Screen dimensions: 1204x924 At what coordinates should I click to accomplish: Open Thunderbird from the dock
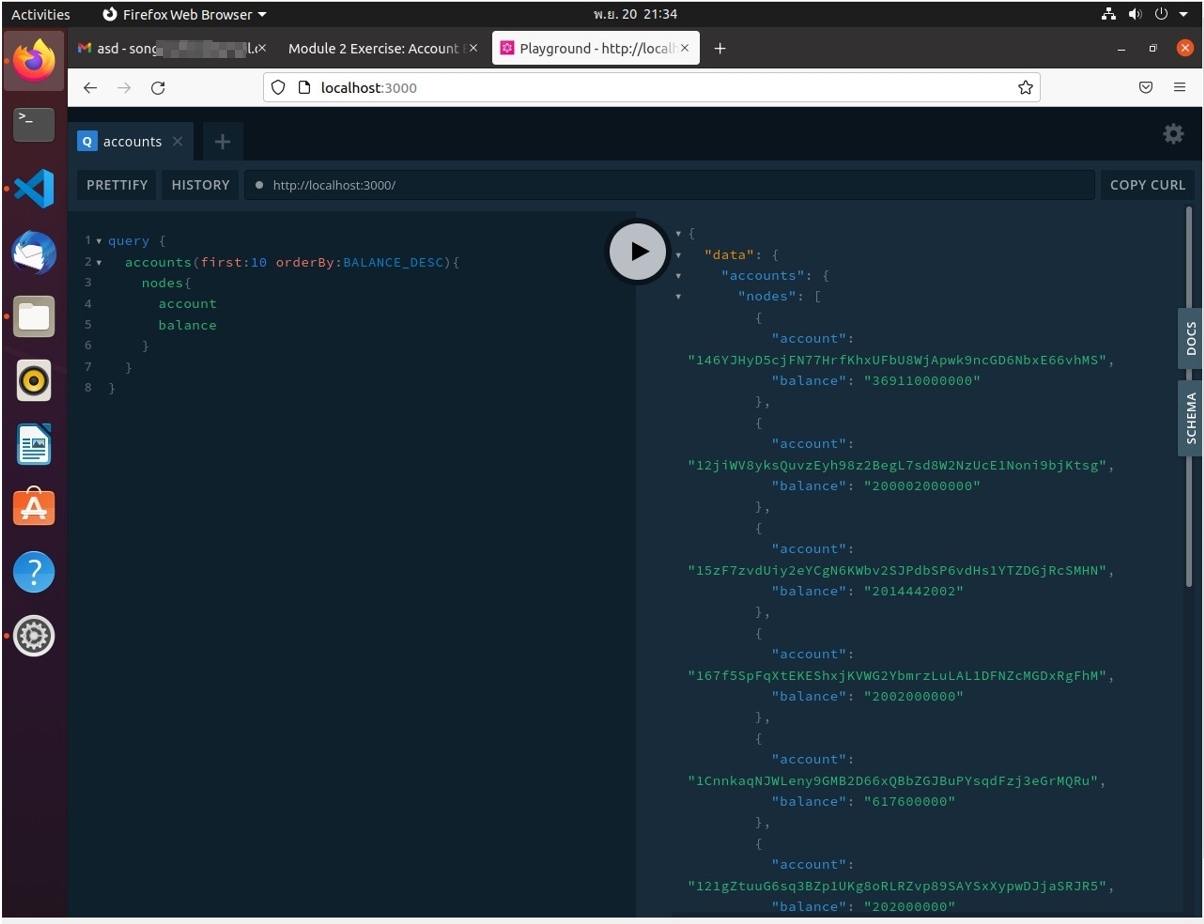[x=33, y=253]
